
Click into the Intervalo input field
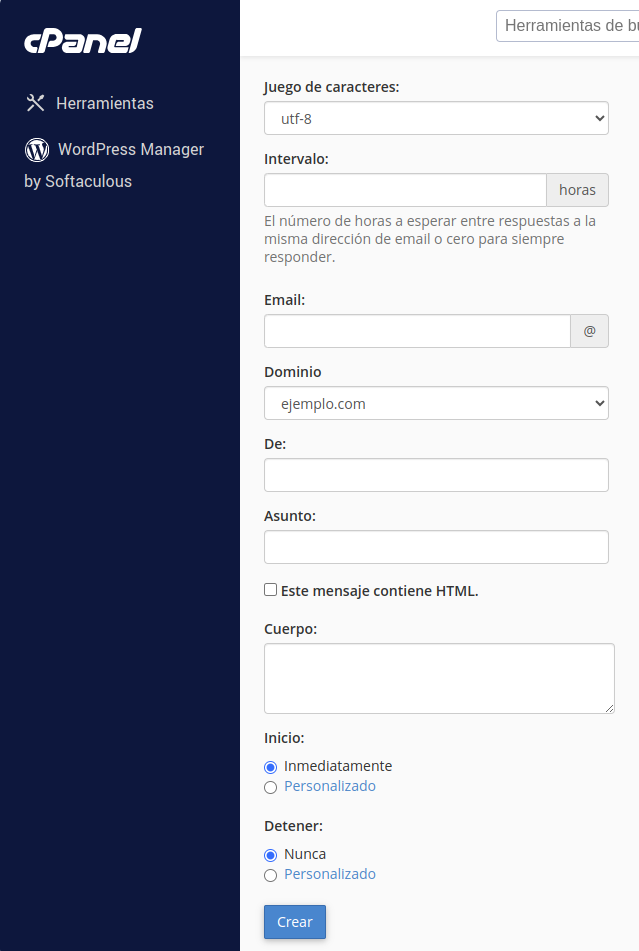coord(405,190)
